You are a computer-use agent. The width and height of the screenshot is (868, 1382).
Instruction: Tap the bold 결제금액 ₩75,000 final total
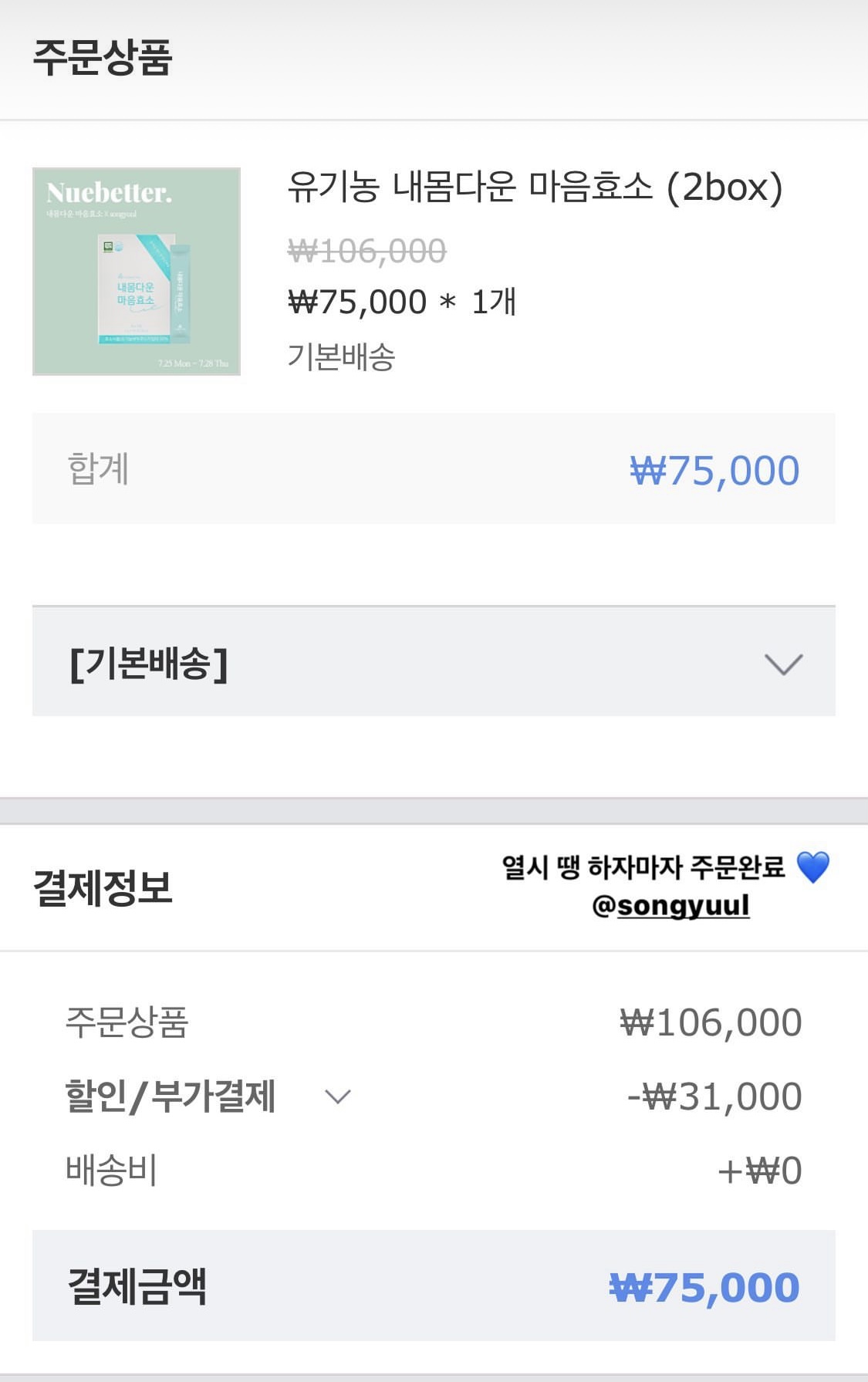pos(704,1287)
